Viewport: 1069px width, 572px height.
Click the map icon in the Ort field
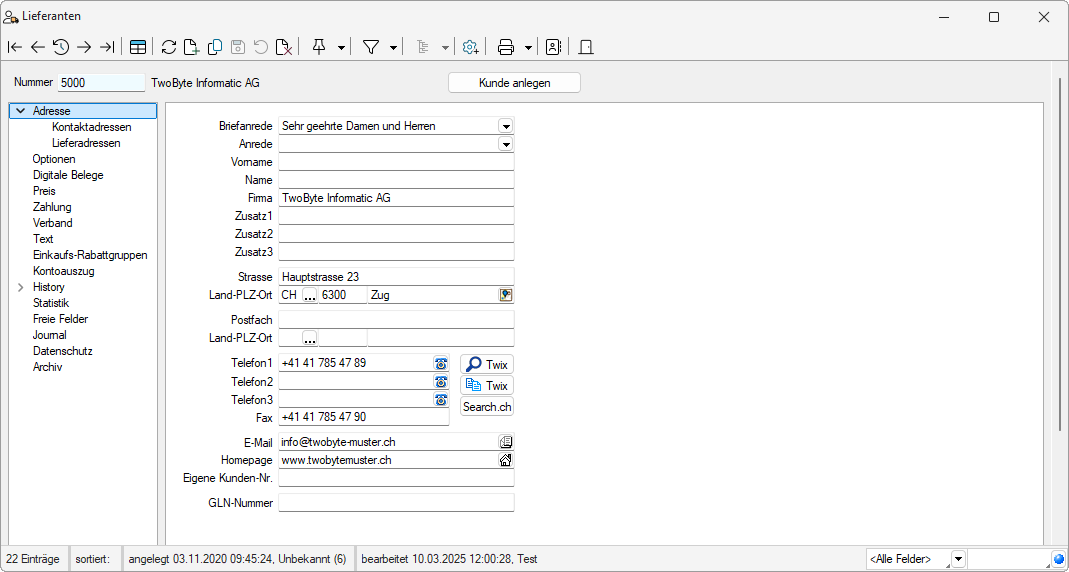(x=505, y=295)
